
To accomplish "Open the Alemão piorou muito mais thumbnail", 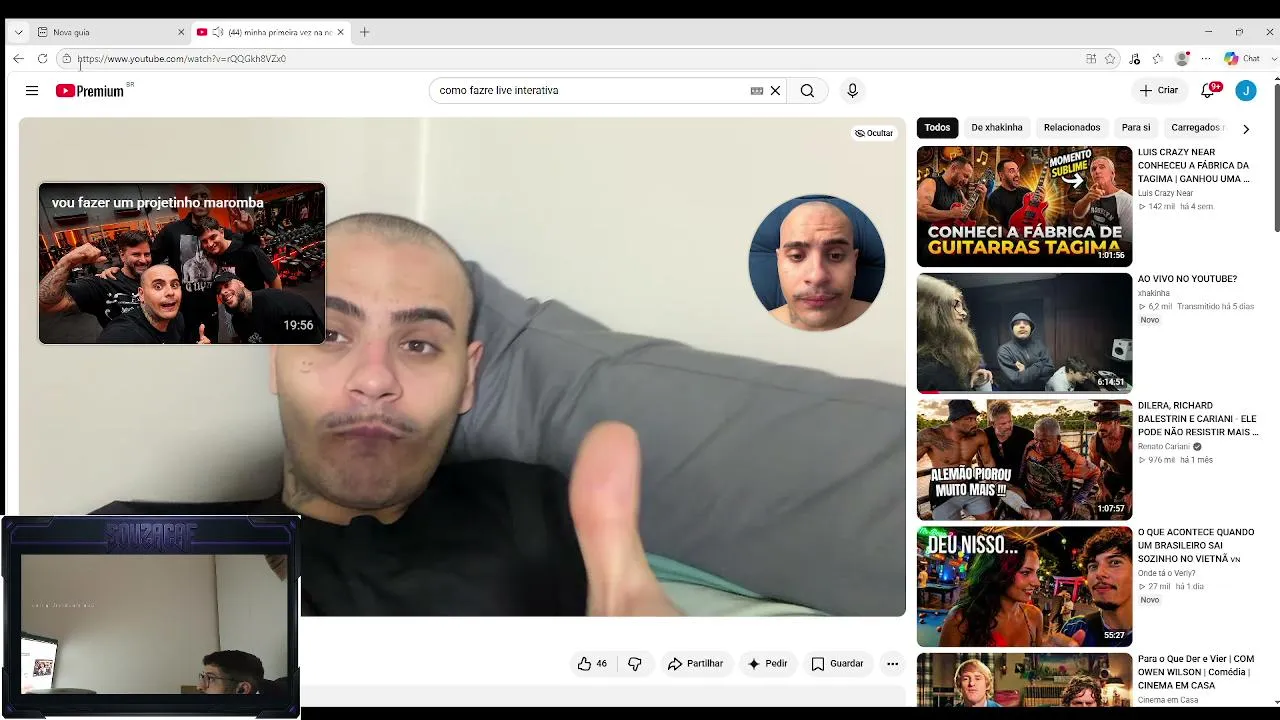I will 1024,460.
